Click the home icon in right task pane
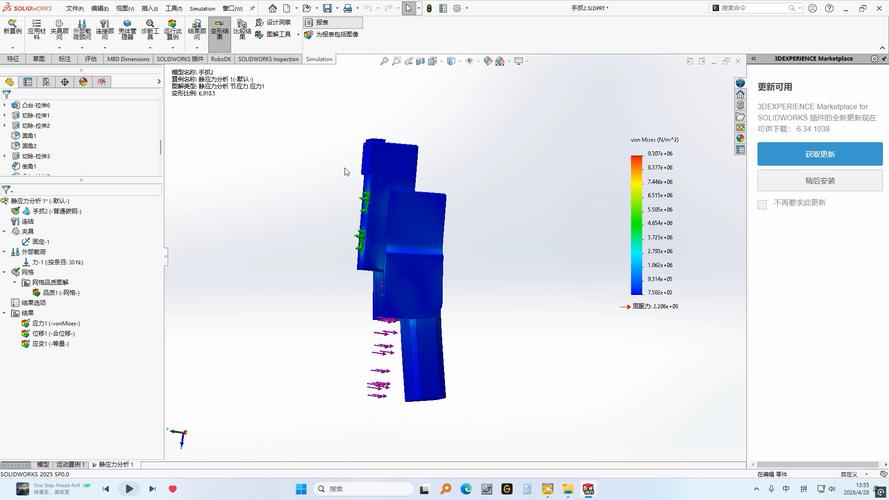The height and width of the screenshot is (500, 889). 740,94
